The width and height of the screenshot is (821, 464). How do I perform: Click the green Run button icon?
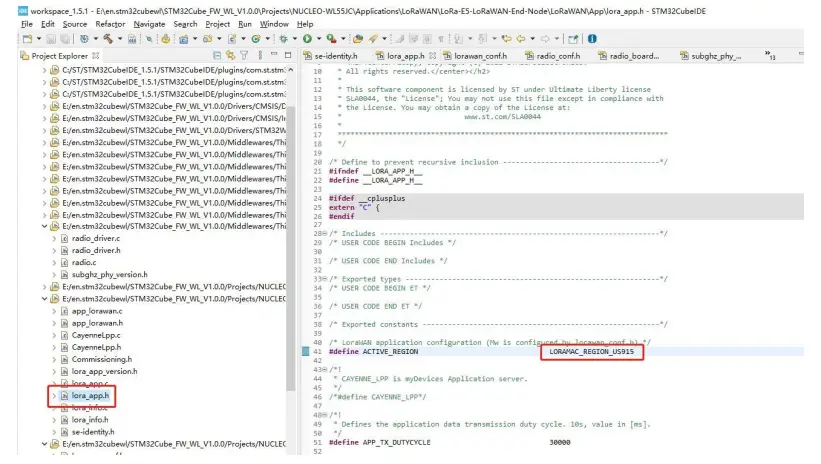click(x=308, y=38)
